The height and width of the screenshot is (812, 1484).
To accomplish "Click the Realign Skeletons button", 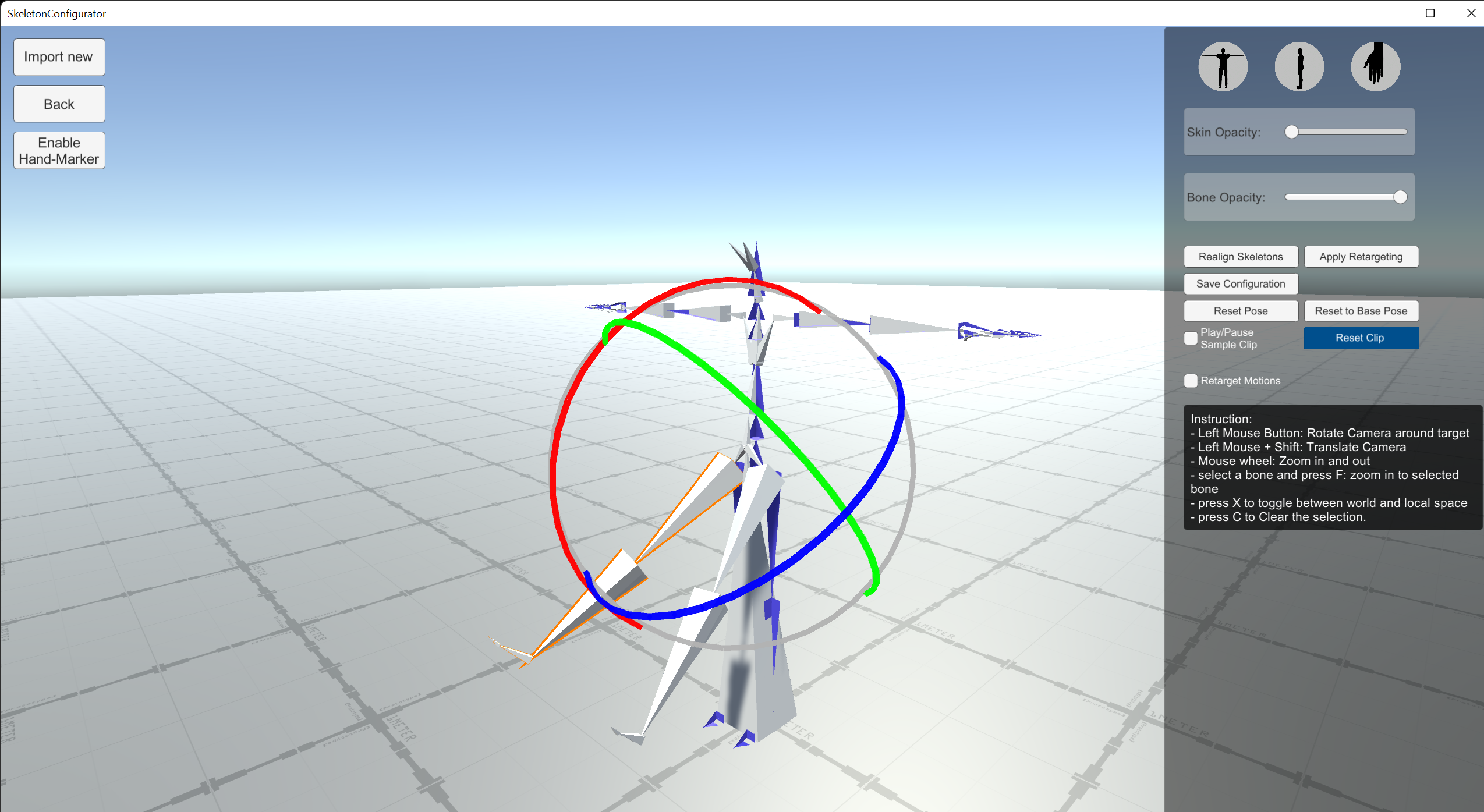I will click(x=1237, y=256).
